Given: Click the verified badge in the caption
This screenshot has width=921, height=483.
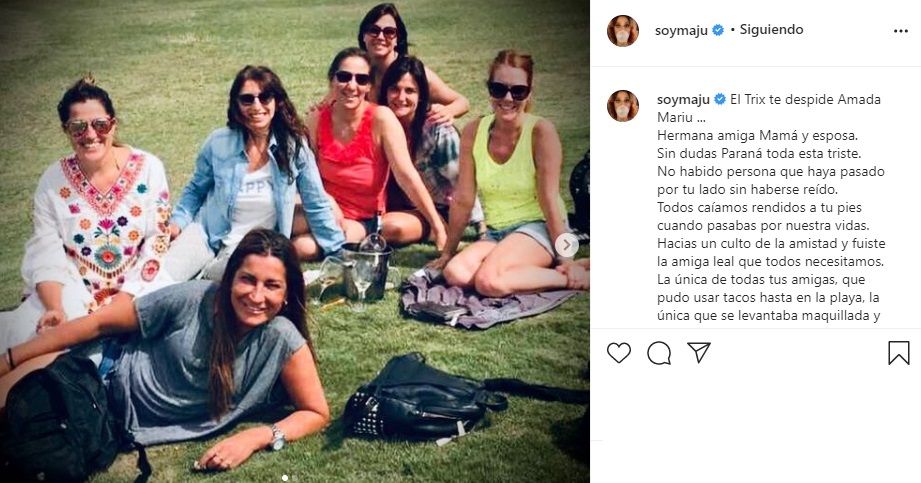Looking at the screenshot, I should pyautogui.click(x=719, y=99).
